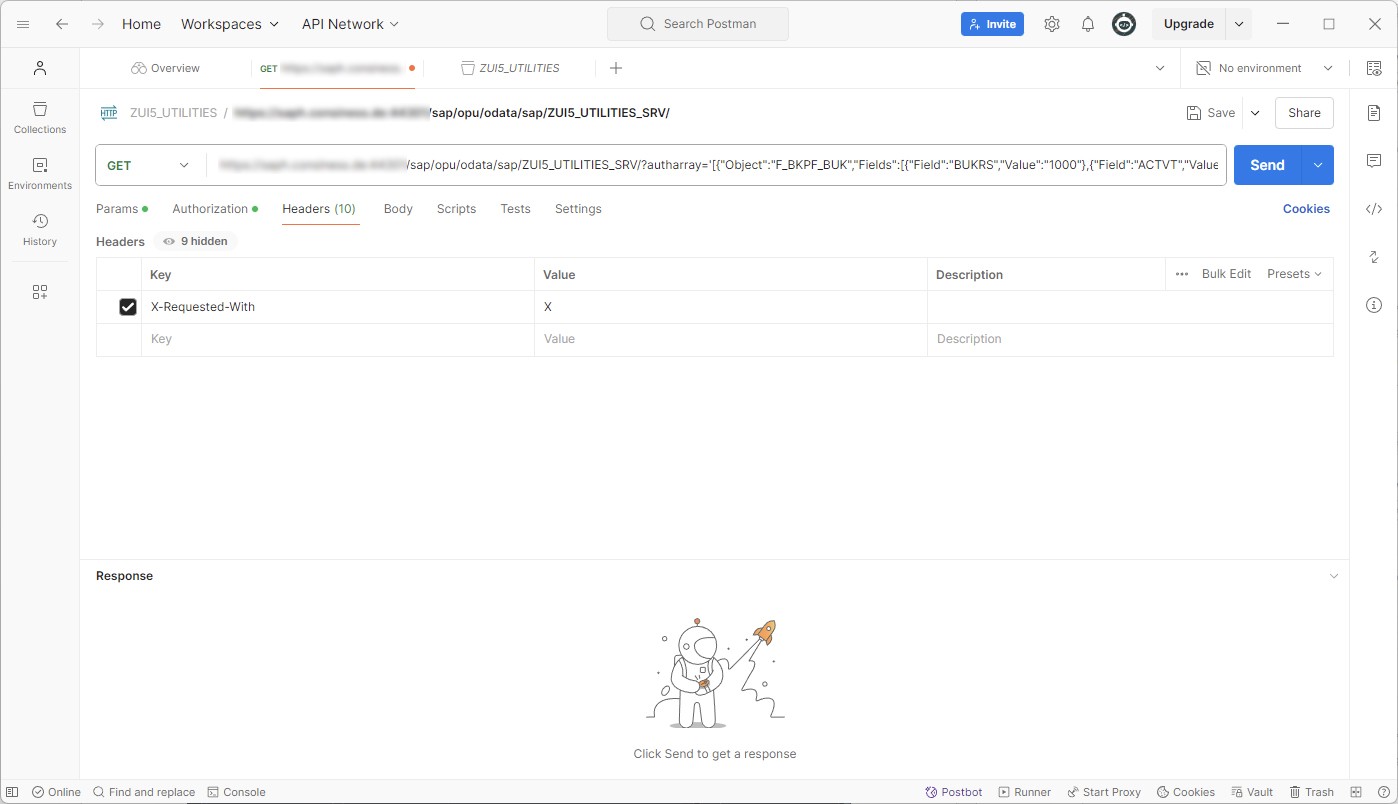Click the Search Postman field
1398x804 pixels.
[x=698, y=24]
